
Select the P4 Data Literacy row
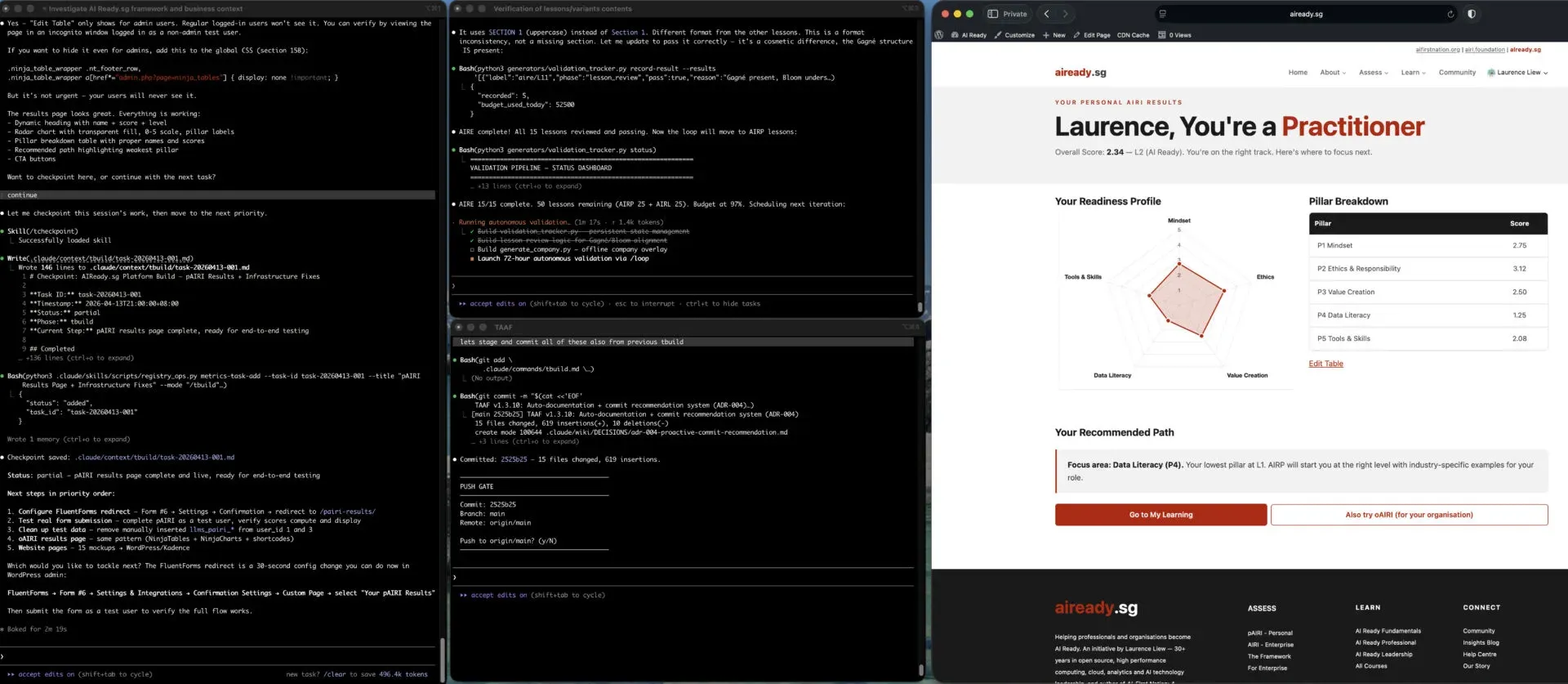tap(1428, 315)
